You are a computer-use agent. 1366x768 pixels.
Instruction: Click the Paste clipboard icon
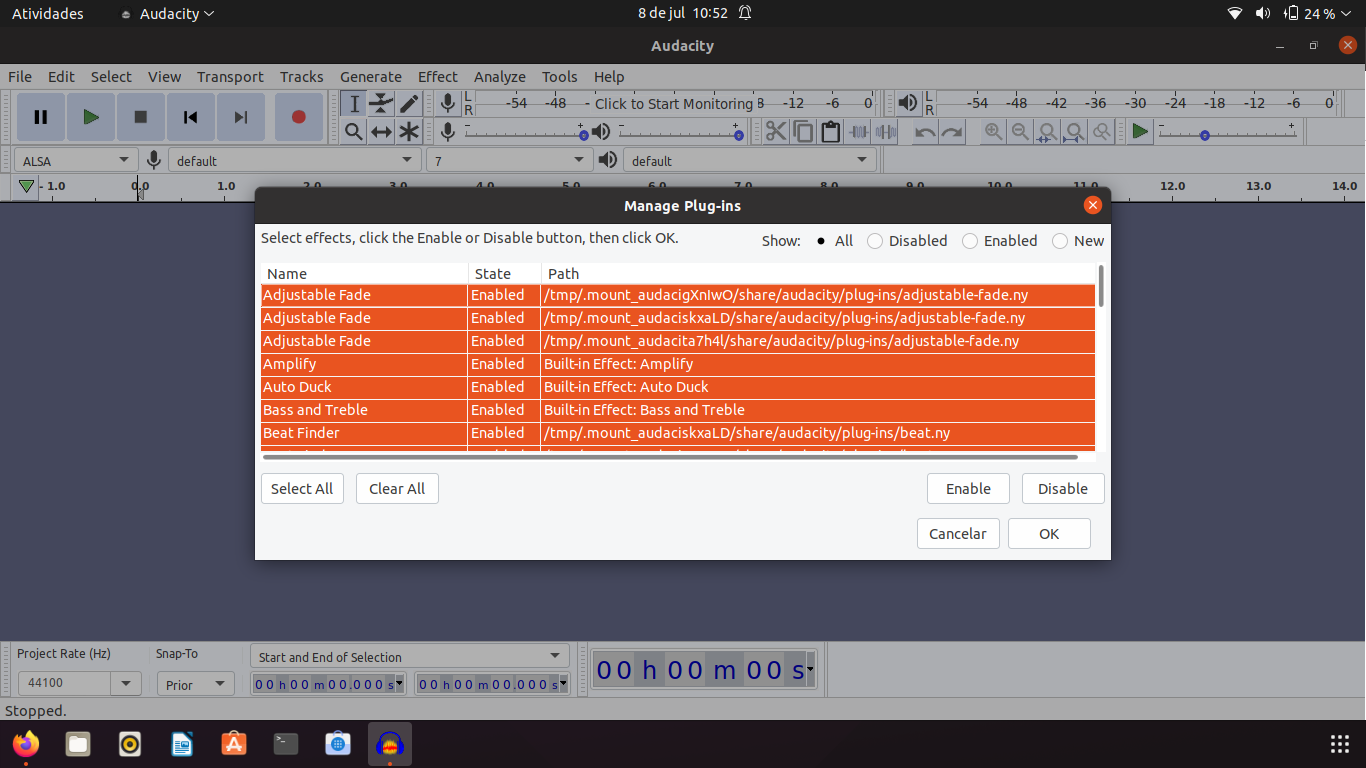pos(830,131)
